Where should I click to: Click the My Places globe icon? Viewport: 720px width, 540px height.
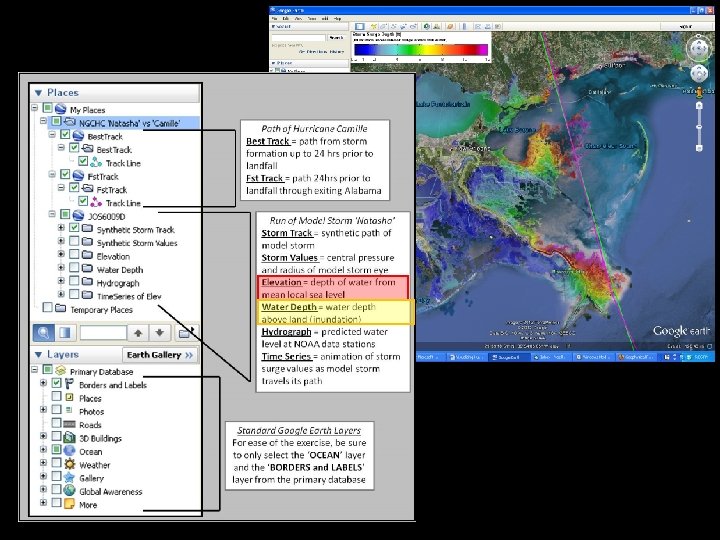60,109
